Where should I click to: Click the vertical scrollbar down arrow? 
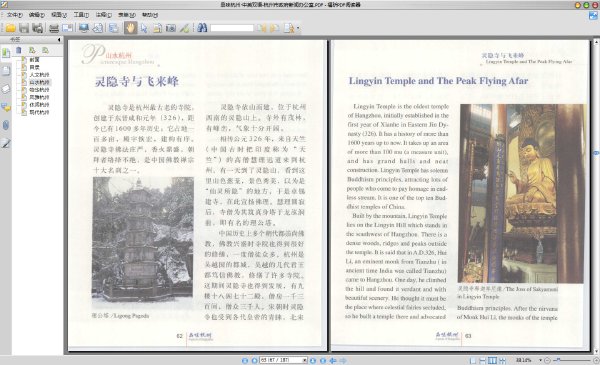pos(596,351)
